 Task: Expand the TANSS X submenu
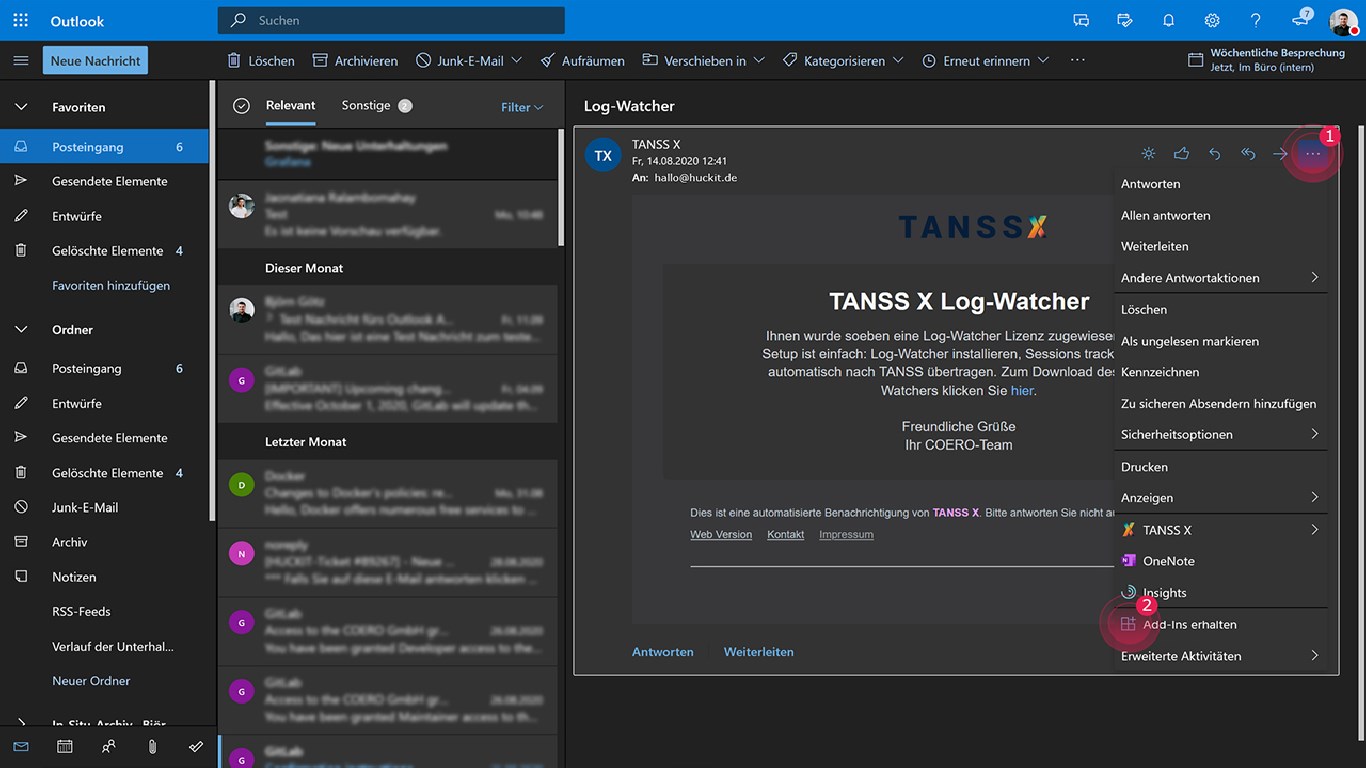point(1220,530)
